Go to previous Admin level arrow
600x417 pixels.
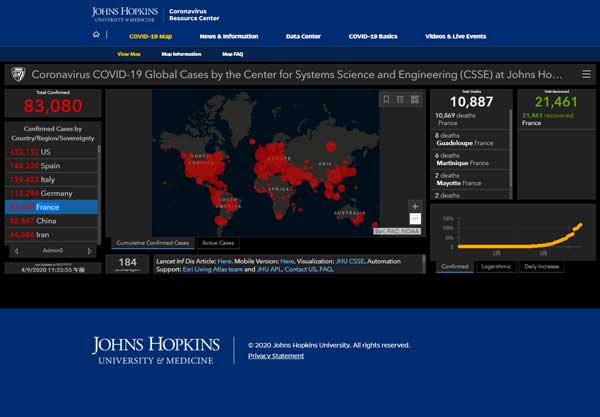pyautogui.click(x=16, y=251)
